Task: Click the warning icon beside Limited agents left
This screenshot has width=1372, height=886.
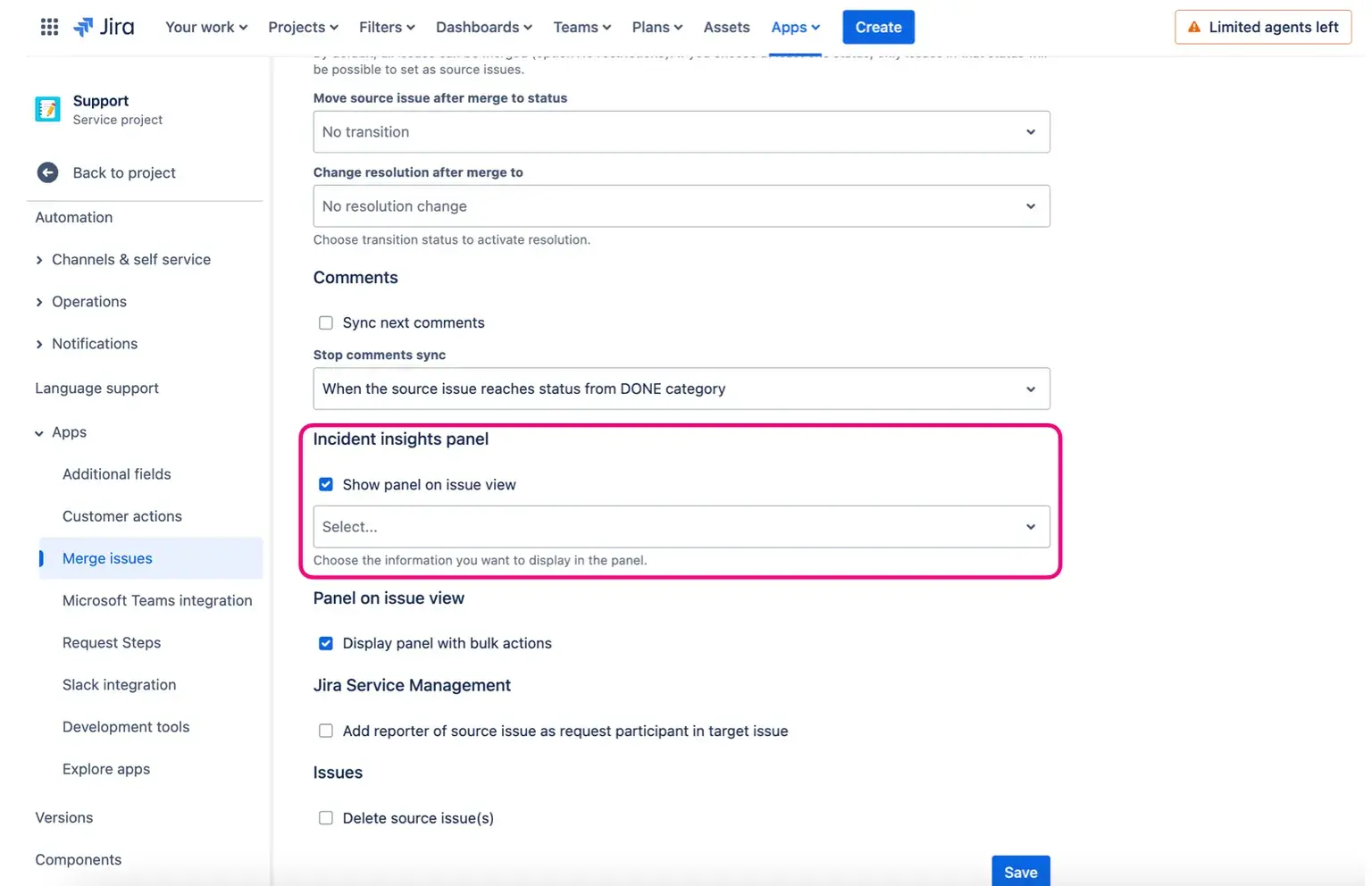Action: coord(1193,27)
